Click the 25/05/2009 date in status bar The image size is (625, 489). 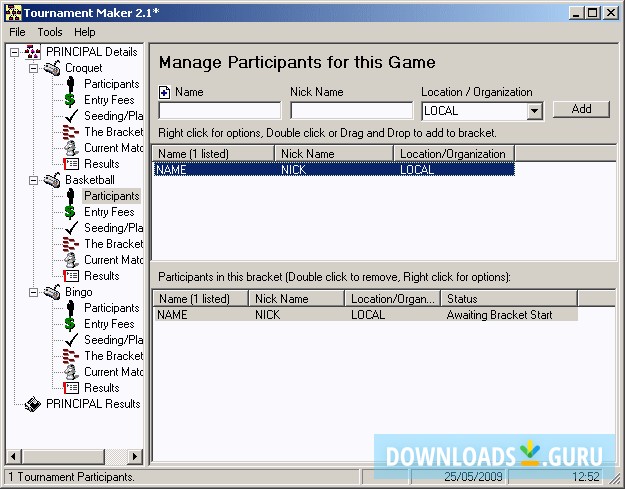click(x=473, y=477)
